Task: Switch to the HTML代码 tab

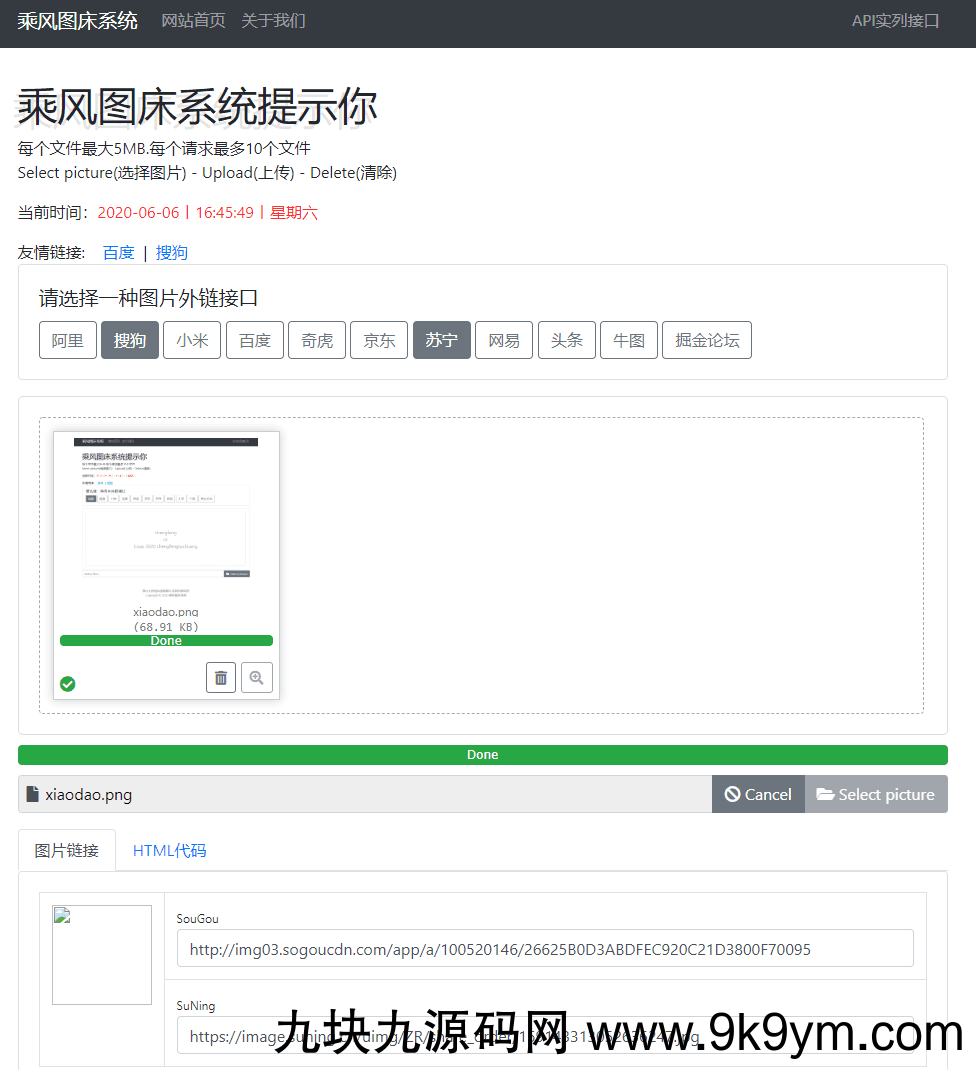Action: coord(170,851)
